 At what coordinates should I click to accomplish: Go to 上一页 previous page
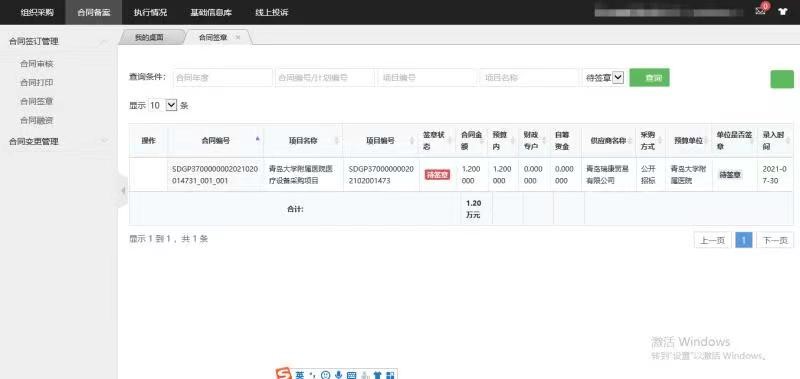pos(712,240)
